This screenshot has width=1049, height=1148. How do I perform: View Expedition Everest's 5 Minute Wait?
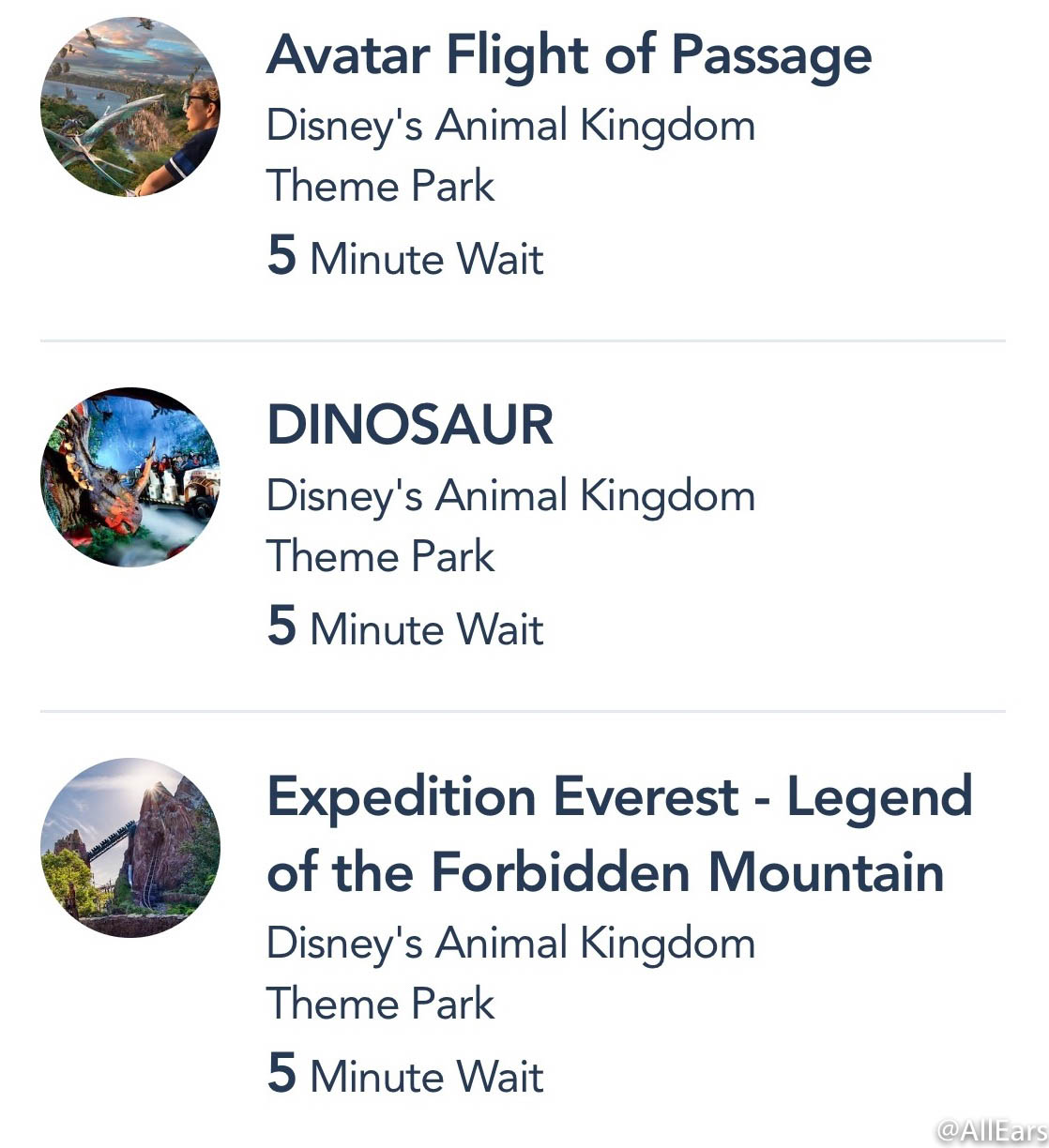point(405,1074)
